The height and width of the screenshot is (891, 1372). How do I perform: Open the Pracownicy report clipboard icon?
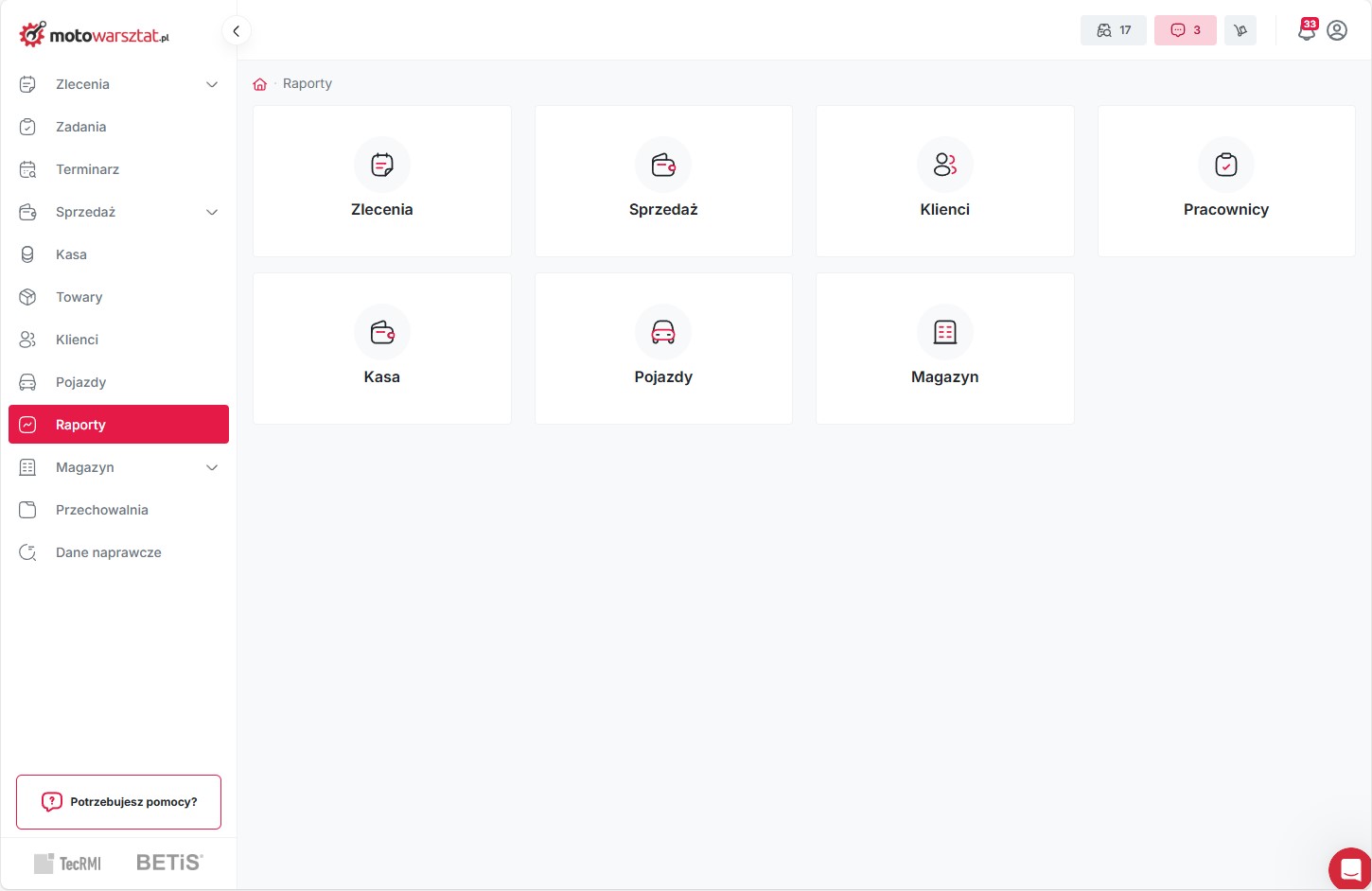1226,166
